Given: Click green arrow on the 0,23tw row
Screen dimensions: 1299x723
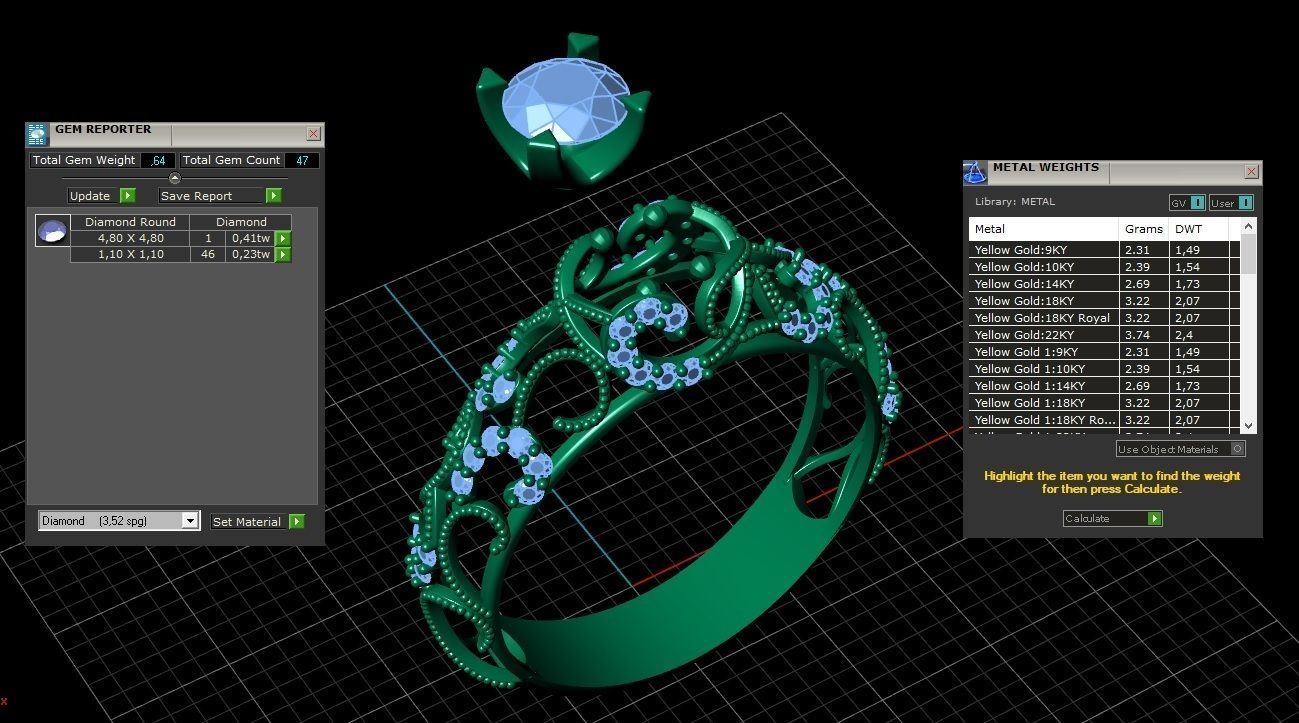Looking at the screenshot, I should [283, 254].
